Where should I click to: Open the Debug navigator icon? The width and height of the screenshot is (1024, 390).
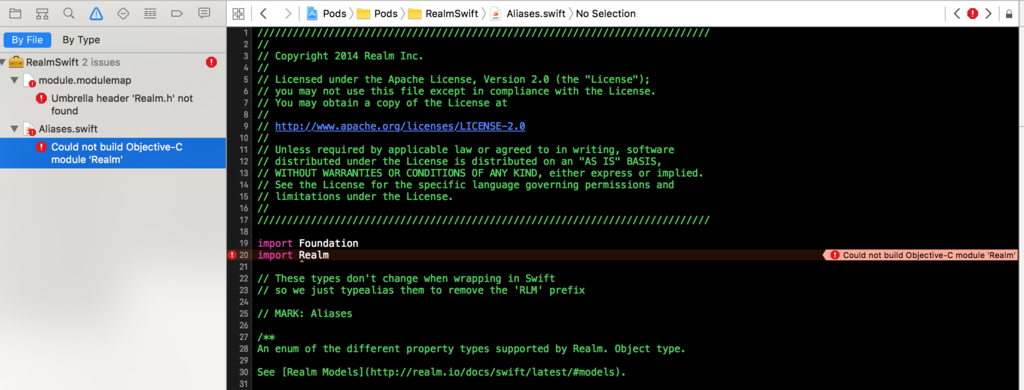pos(150,13)
